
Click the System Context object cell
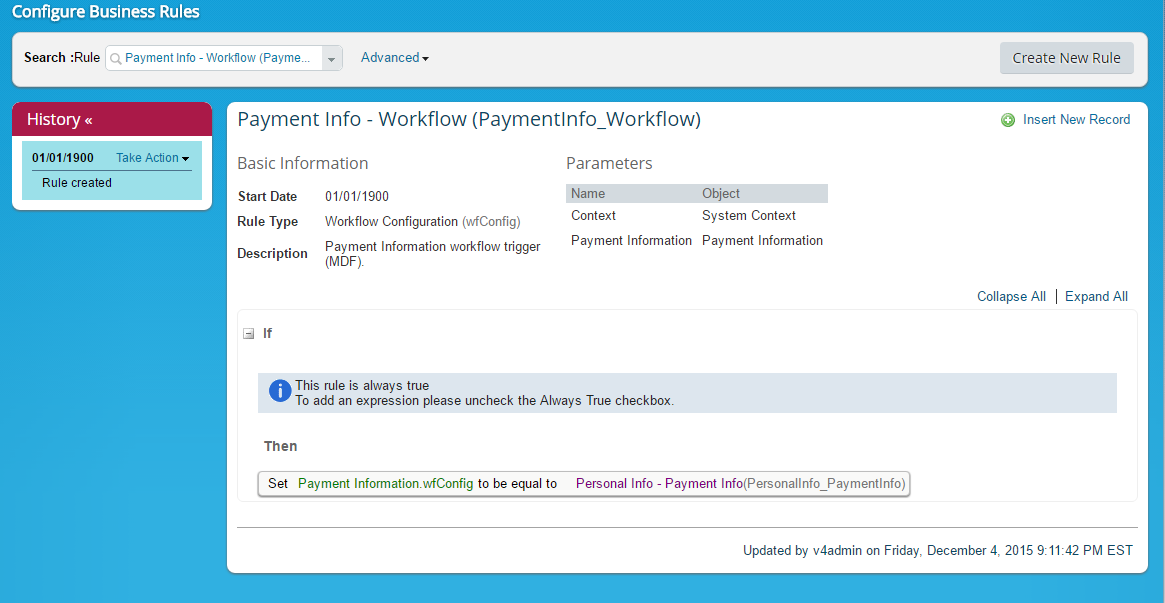(x=749, y=215)
